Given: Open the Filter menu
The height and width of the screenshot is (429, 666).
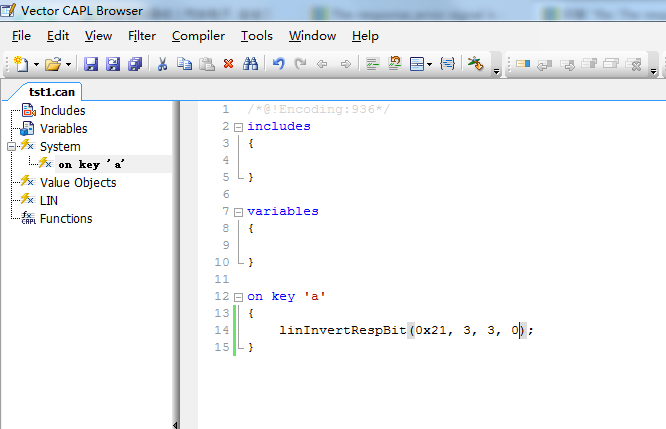Looking at the screenshot, I should [142, 36].
